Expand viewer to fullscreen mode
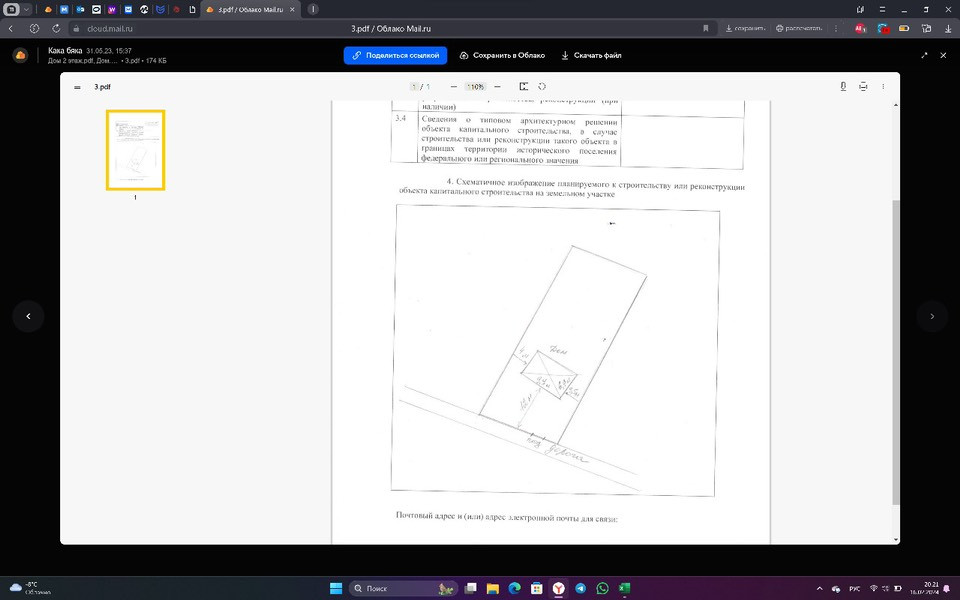Image resolution: width=960 pixels, height=600 pixels. pyautogui.click(x=924, y=55)
